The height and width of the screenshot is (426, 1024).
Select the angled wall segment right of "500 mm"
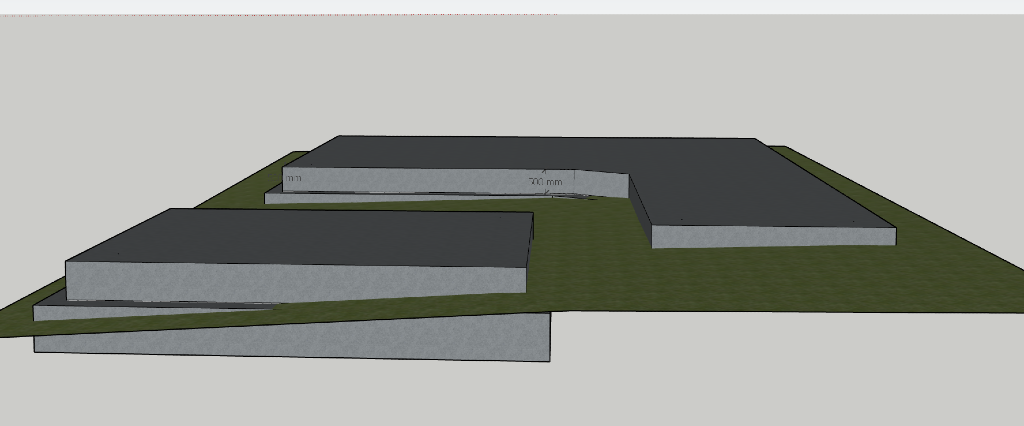coord(603,185)
